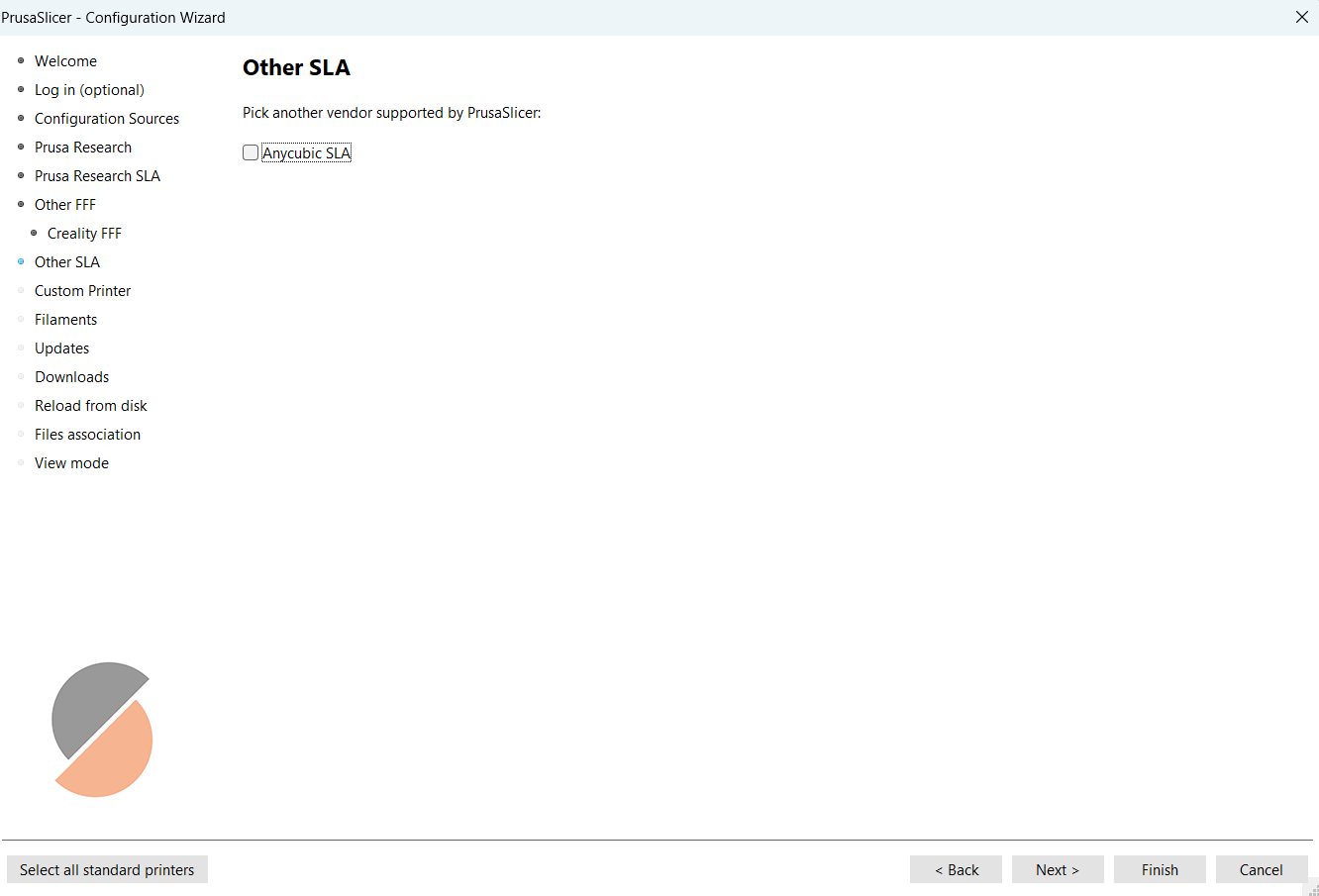This screenshot has width=1319, height=896.
Task: Select Configuration Sources in sidebar
Action: click(107, 119)
